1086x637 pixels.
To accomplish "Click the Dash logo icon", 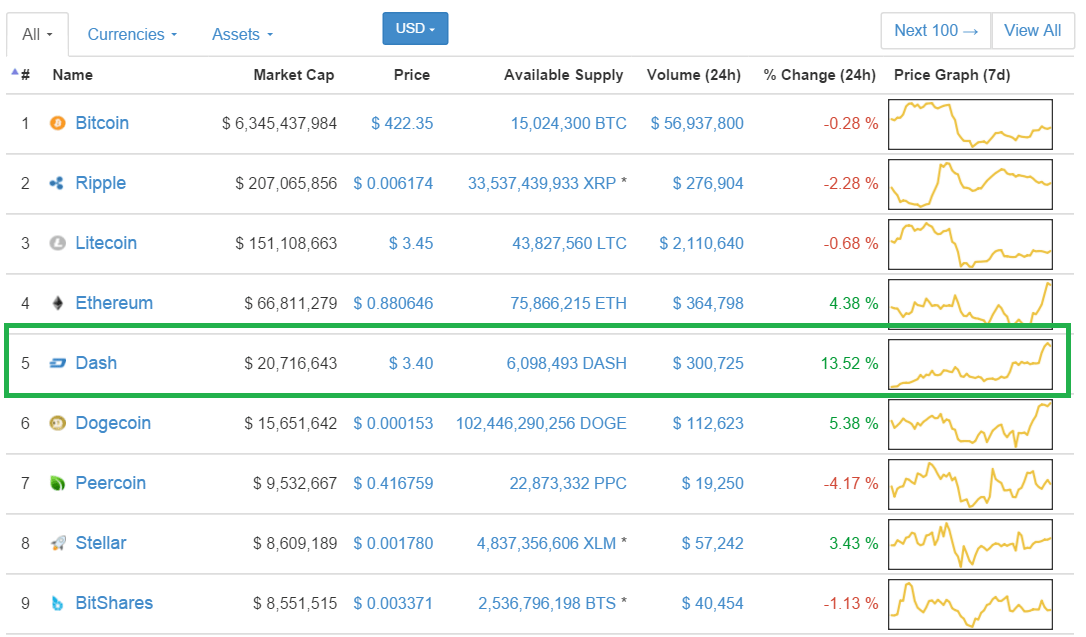I will (57, 363).
